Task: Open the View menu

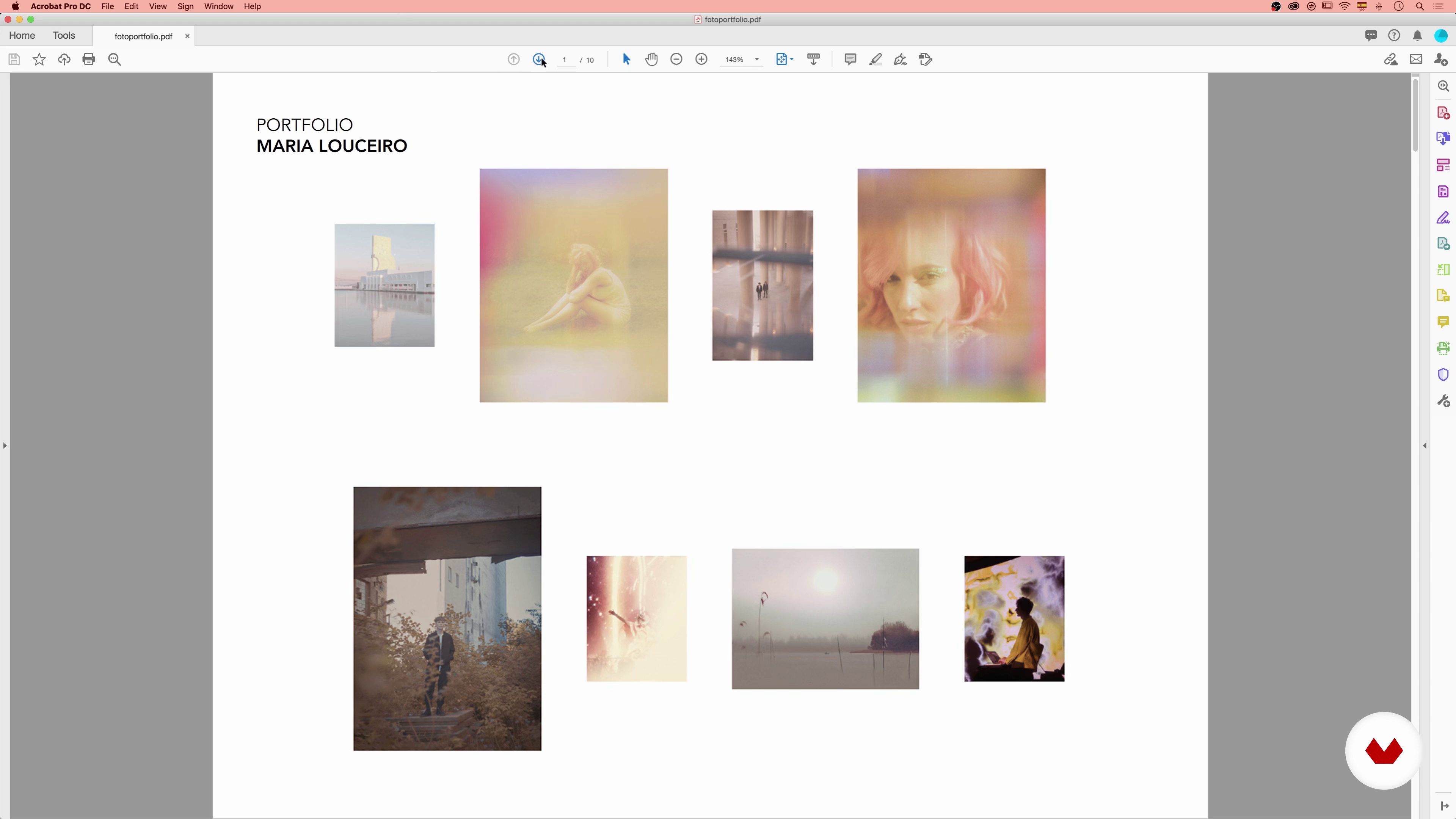Action: tap(158, 6)
